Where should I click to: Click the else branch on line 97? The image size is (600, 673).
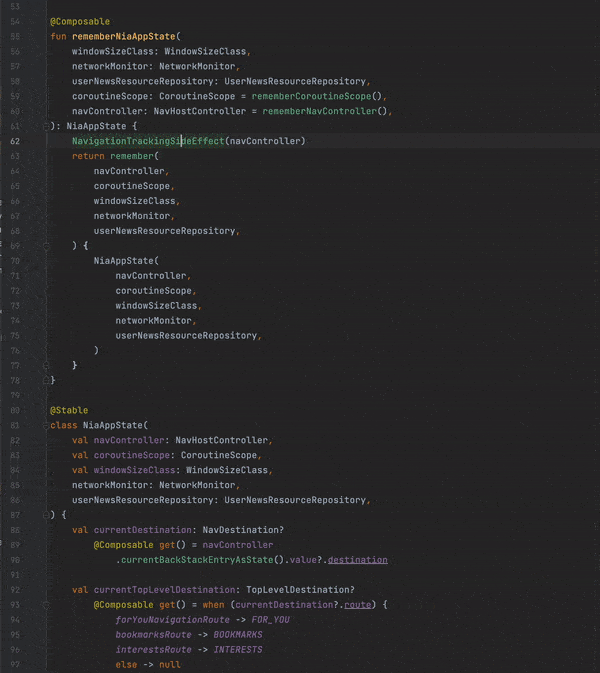click(x=126, y=665)
